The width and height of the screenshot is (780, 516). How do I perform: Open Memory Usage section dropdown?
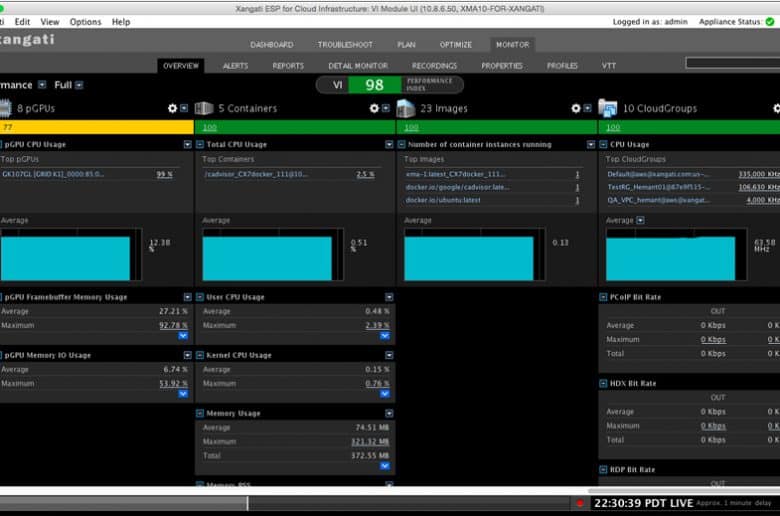[389, 413]
